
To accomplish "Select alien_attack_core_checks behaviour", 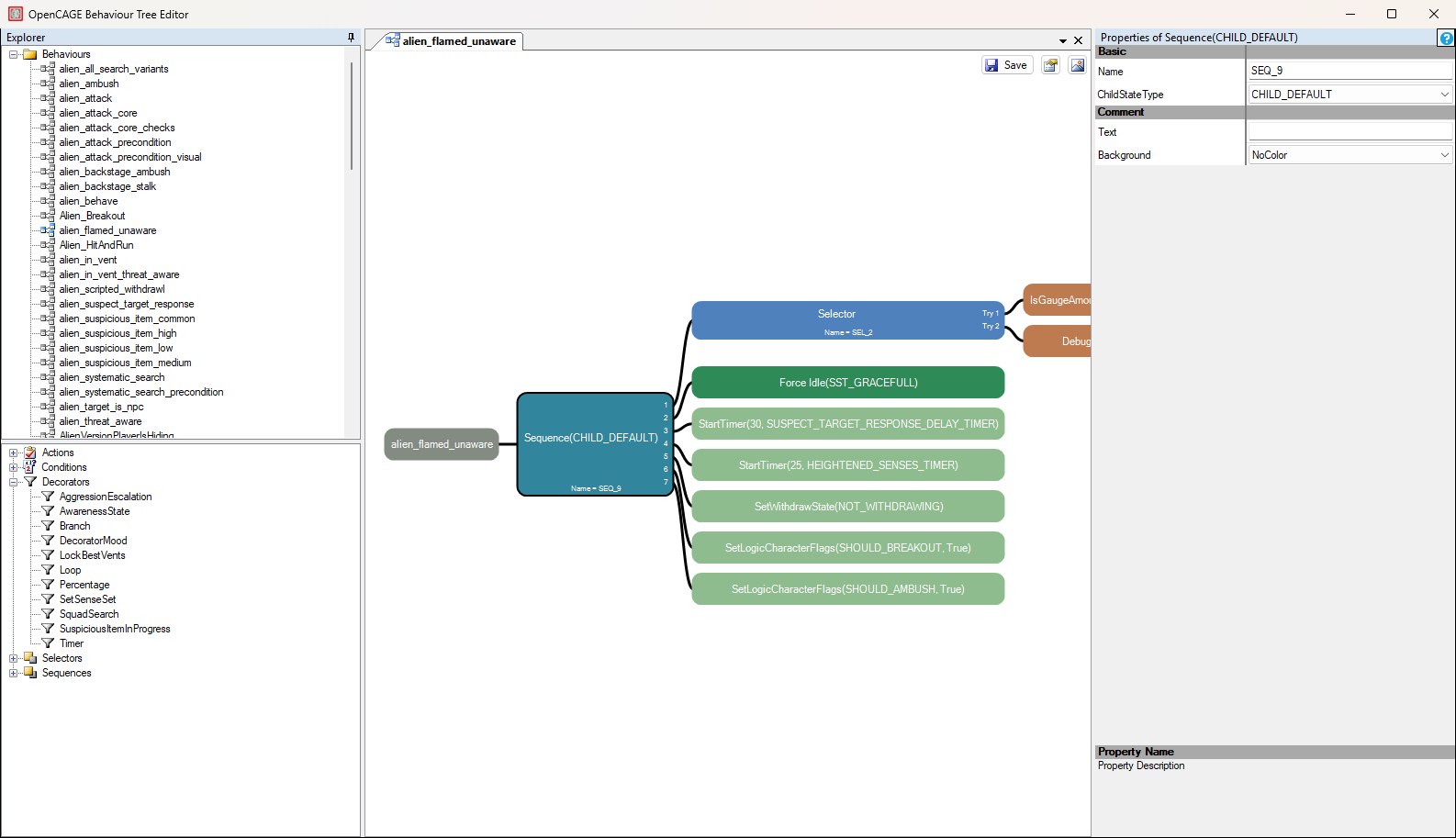I will tap(117, 128).
